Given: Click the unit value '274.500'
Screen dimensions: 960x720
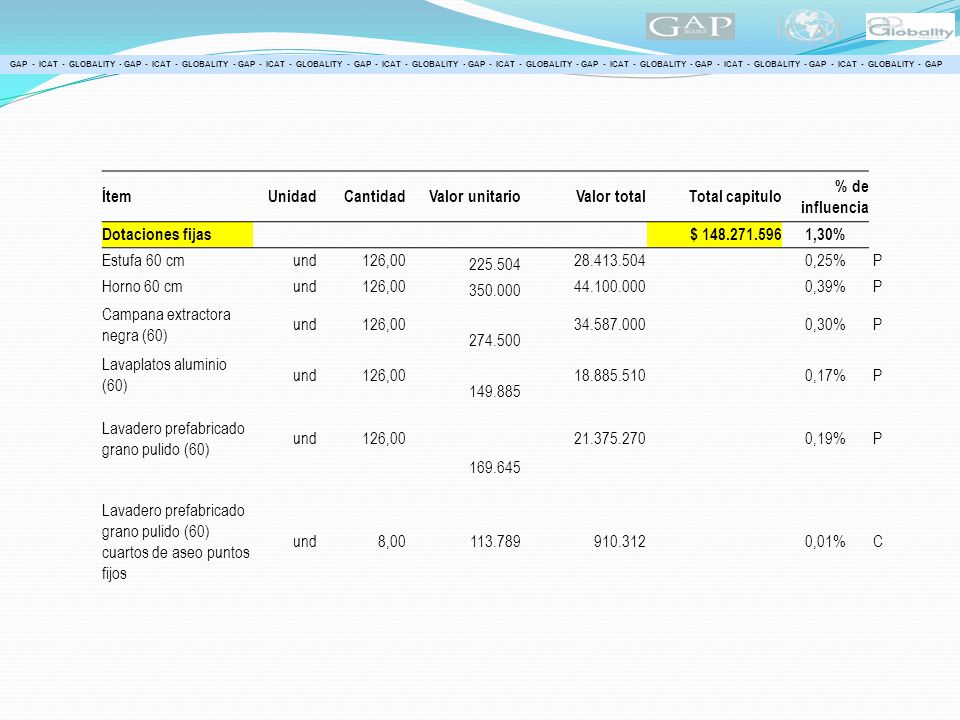Looking at the screenshot, I should (x=495, y=340).
